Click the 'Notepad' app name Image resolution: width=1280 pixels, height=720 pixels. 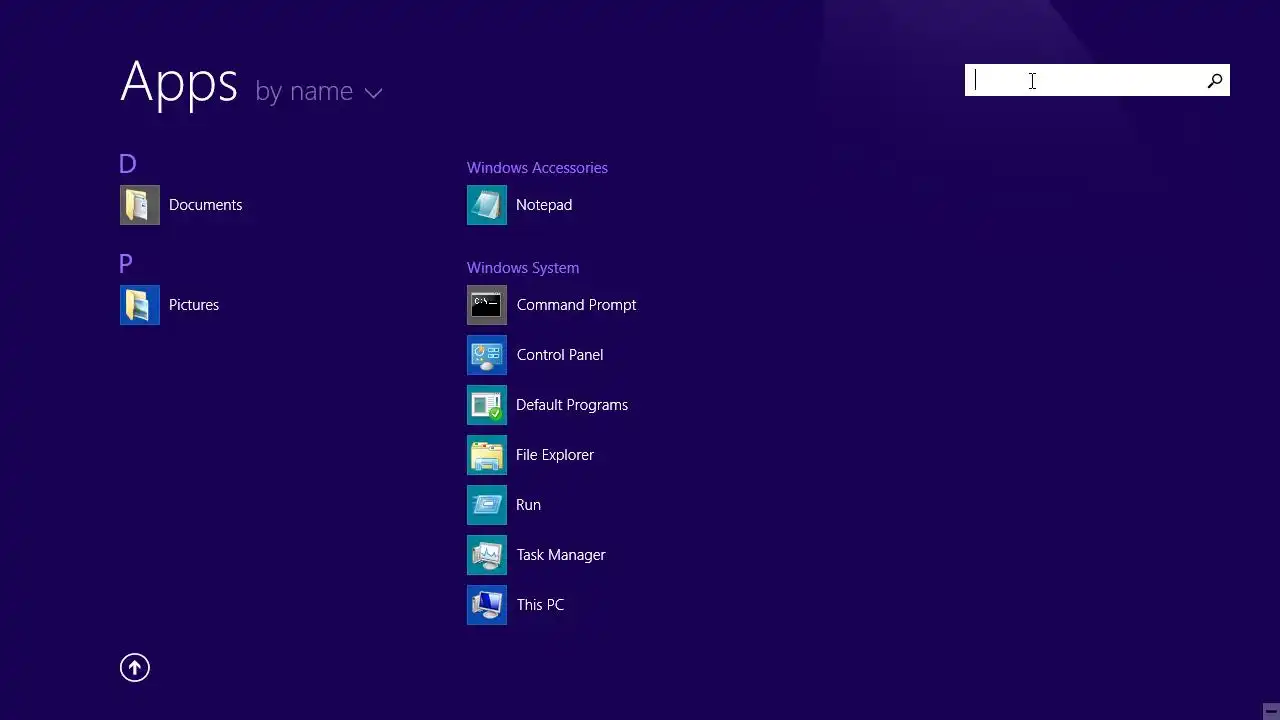coord(544,205)
